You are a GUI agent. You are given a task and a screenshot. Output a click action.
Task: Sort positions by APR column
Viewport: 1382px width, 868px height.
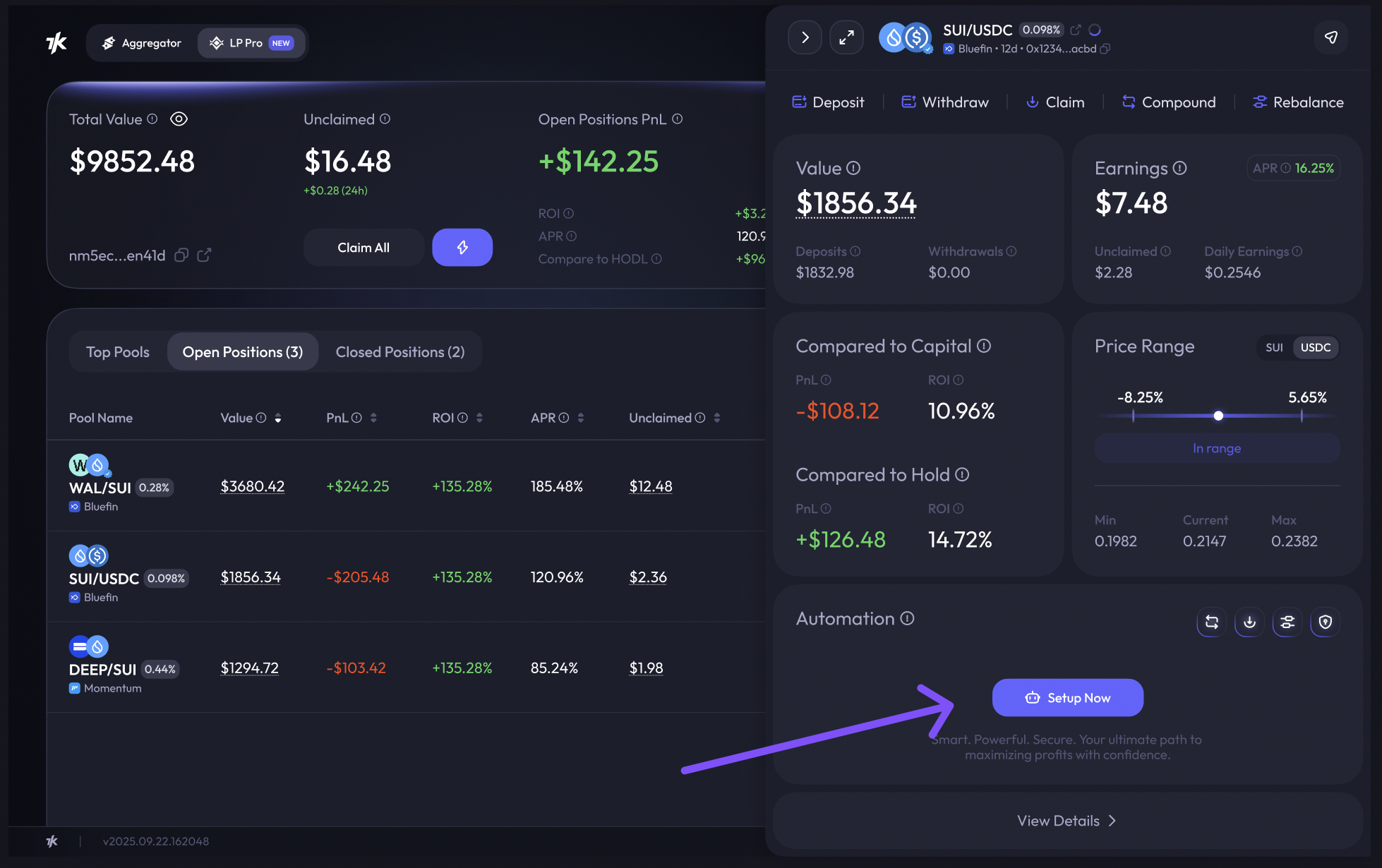(580, 418)
